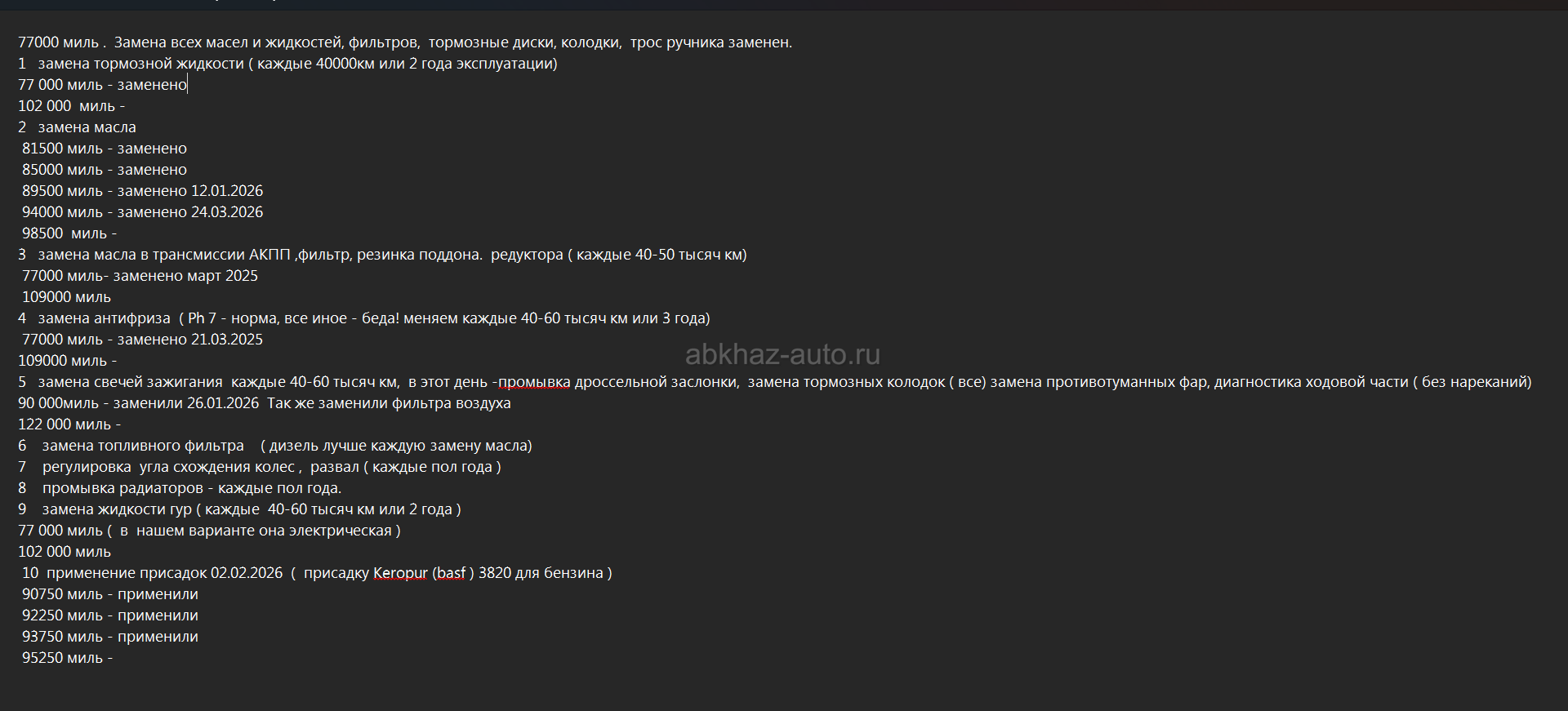This screenshot has height=711, width=1568.
Task: Click the "замена свечей зажигания" text
Action: 130,382
